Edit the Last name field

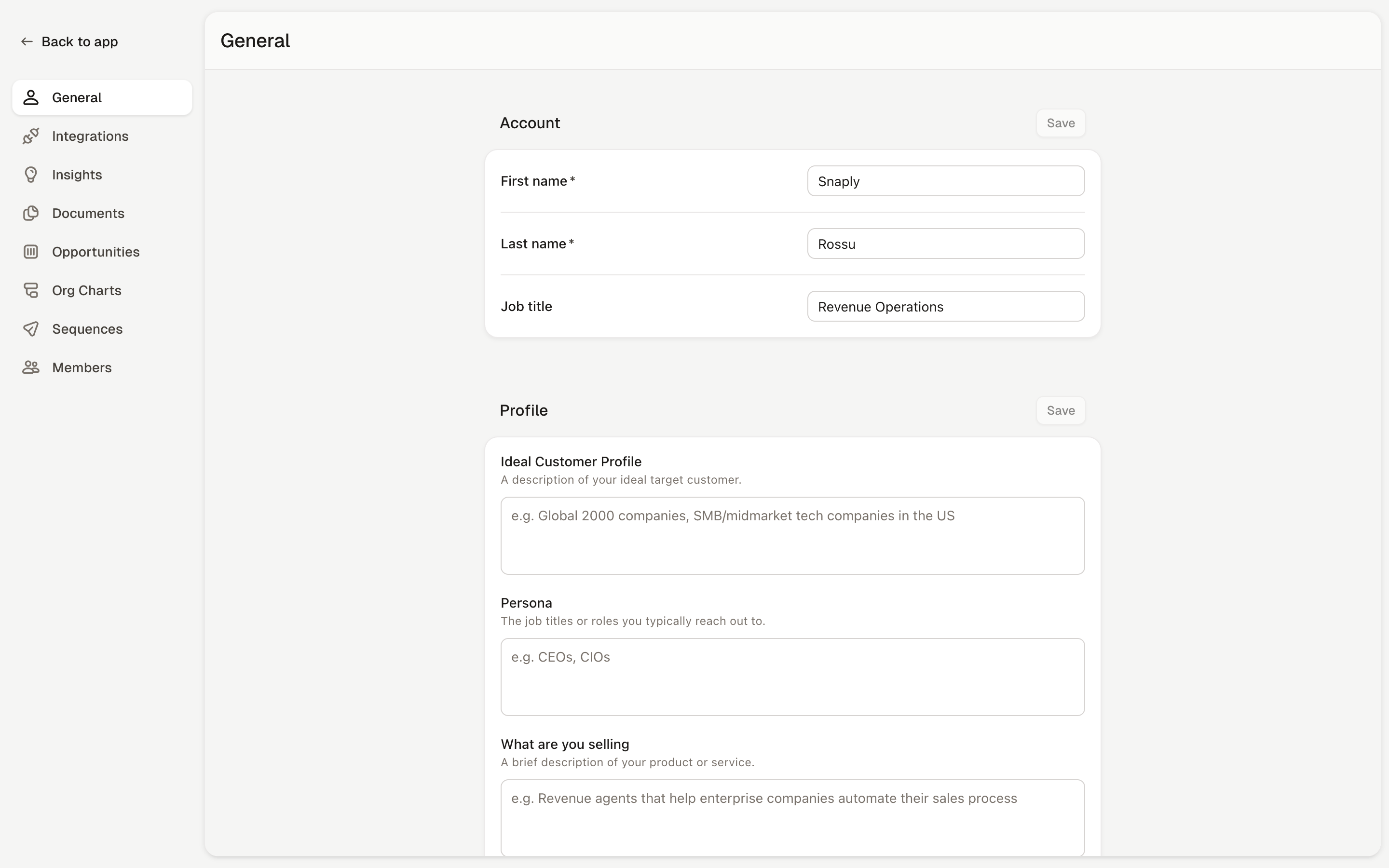pos(945,244)
